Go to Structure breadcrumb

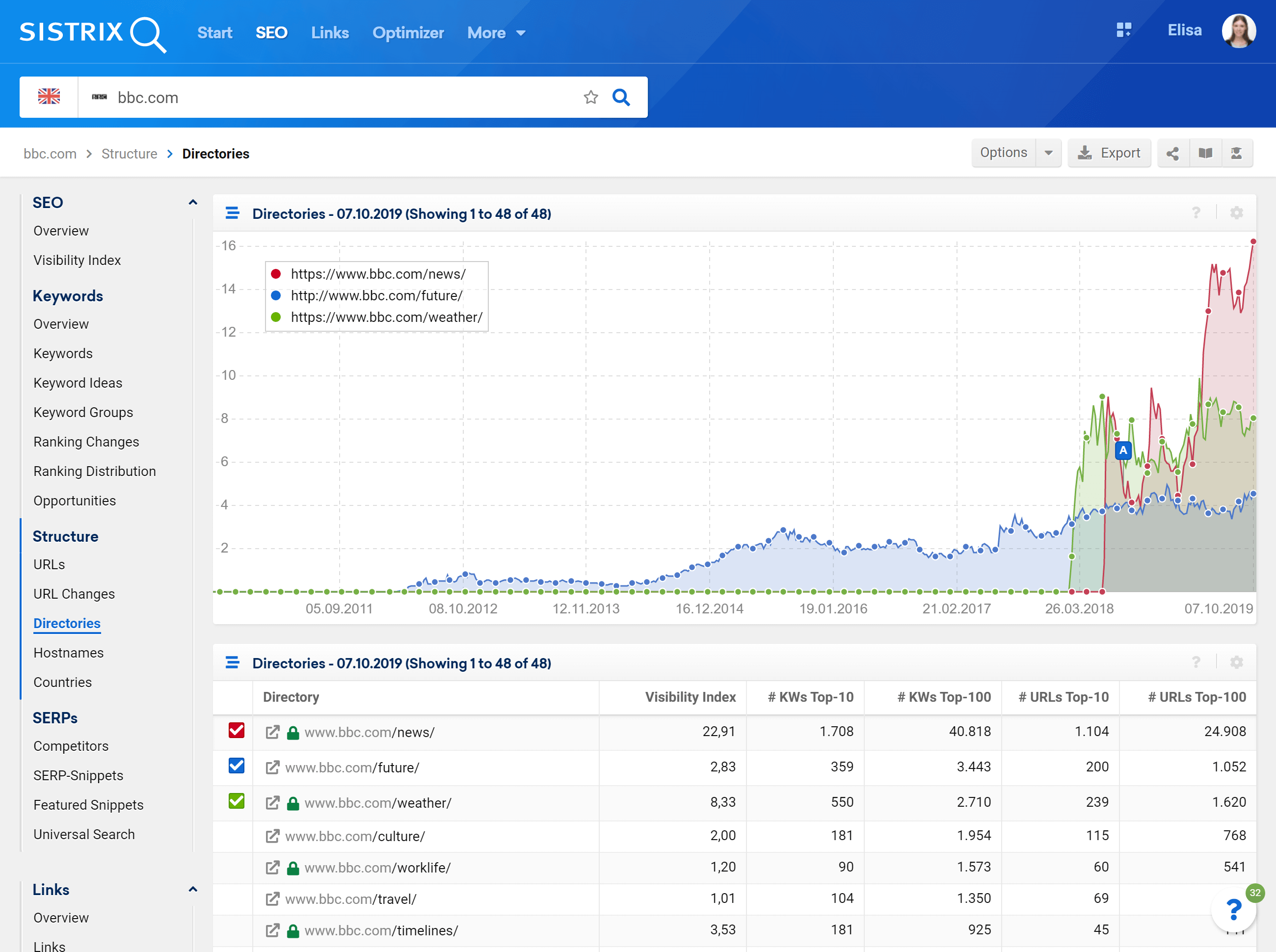click(x=129, y=154)
